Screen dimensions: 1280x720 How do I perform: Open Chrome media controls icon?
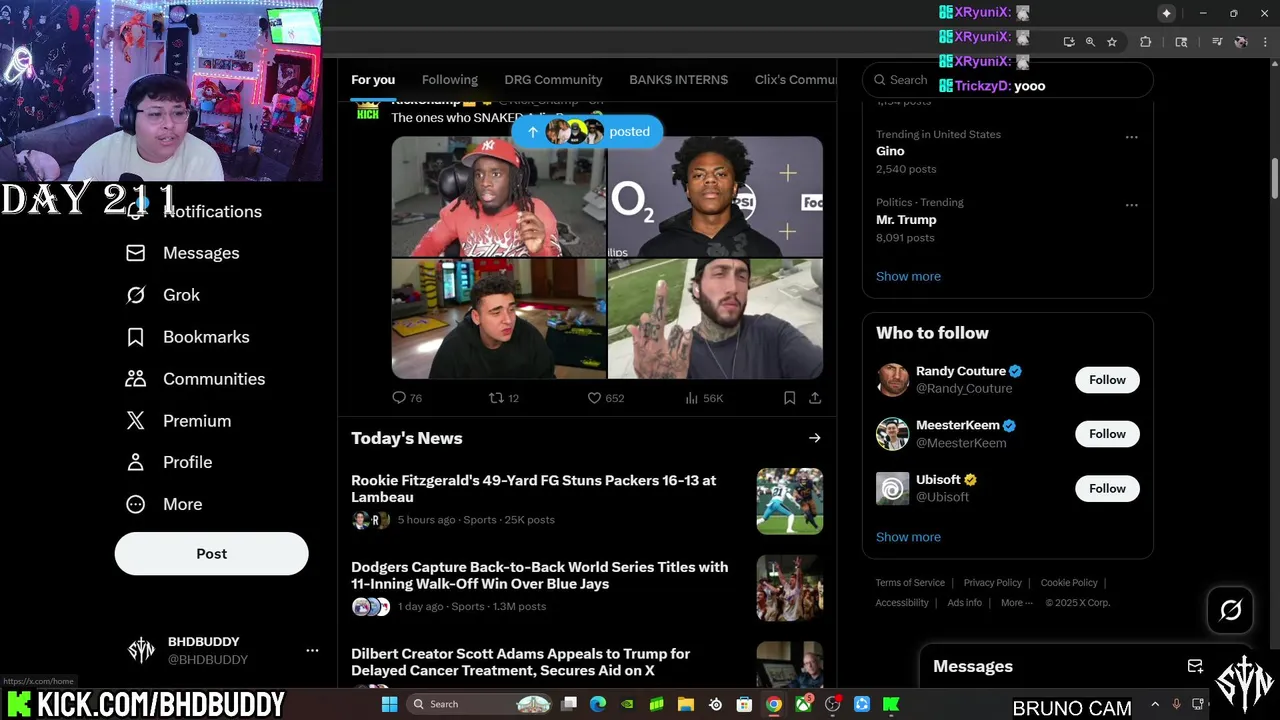[1217, 42]
